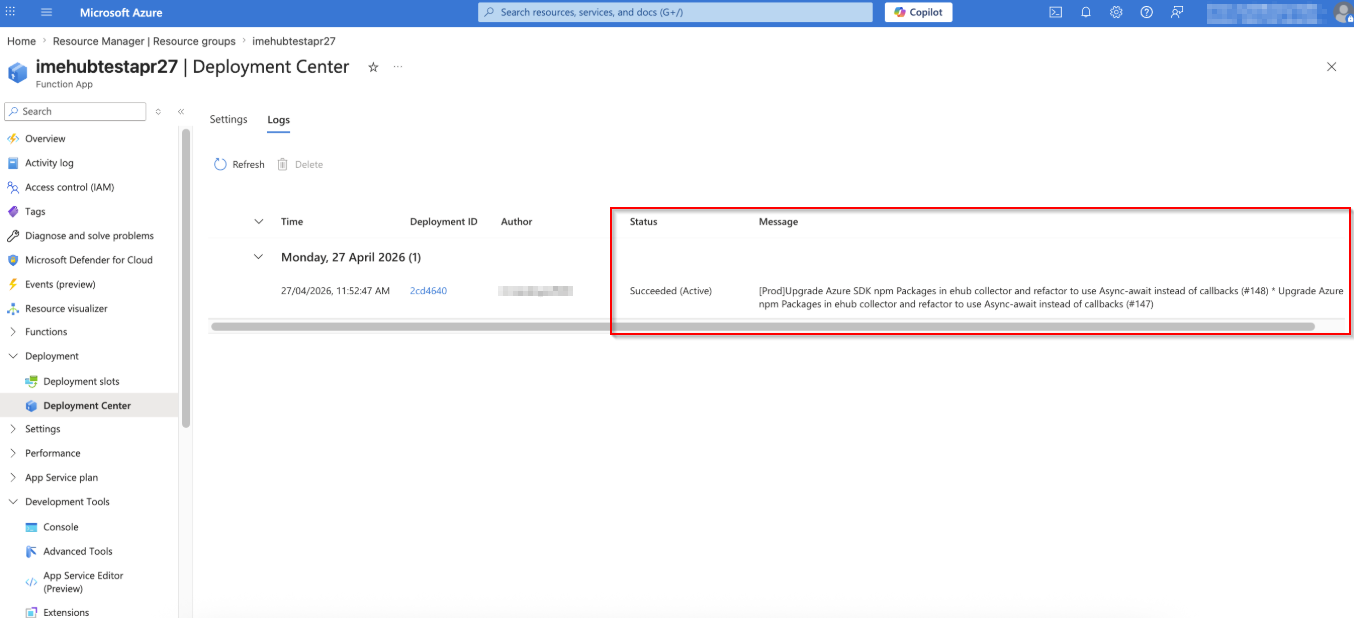Click the sidebar search sort arrows icon

158,112
